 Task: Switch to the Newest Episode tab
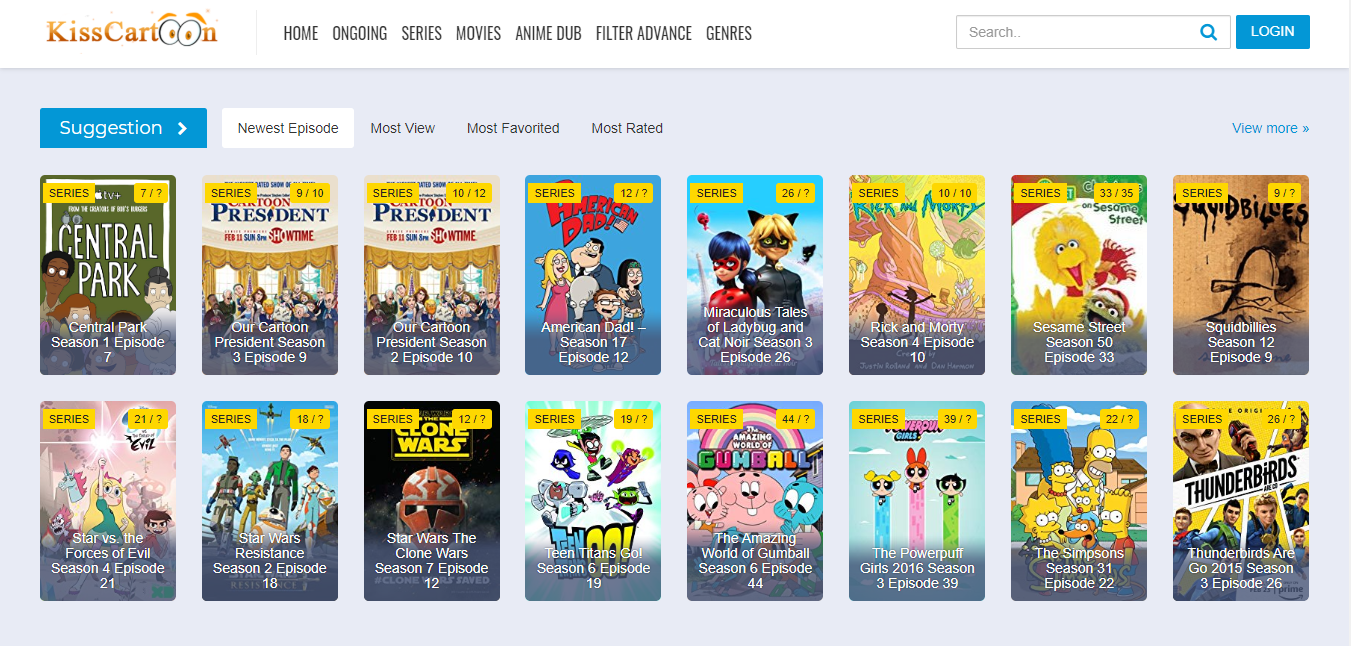(x=288, y=128)
